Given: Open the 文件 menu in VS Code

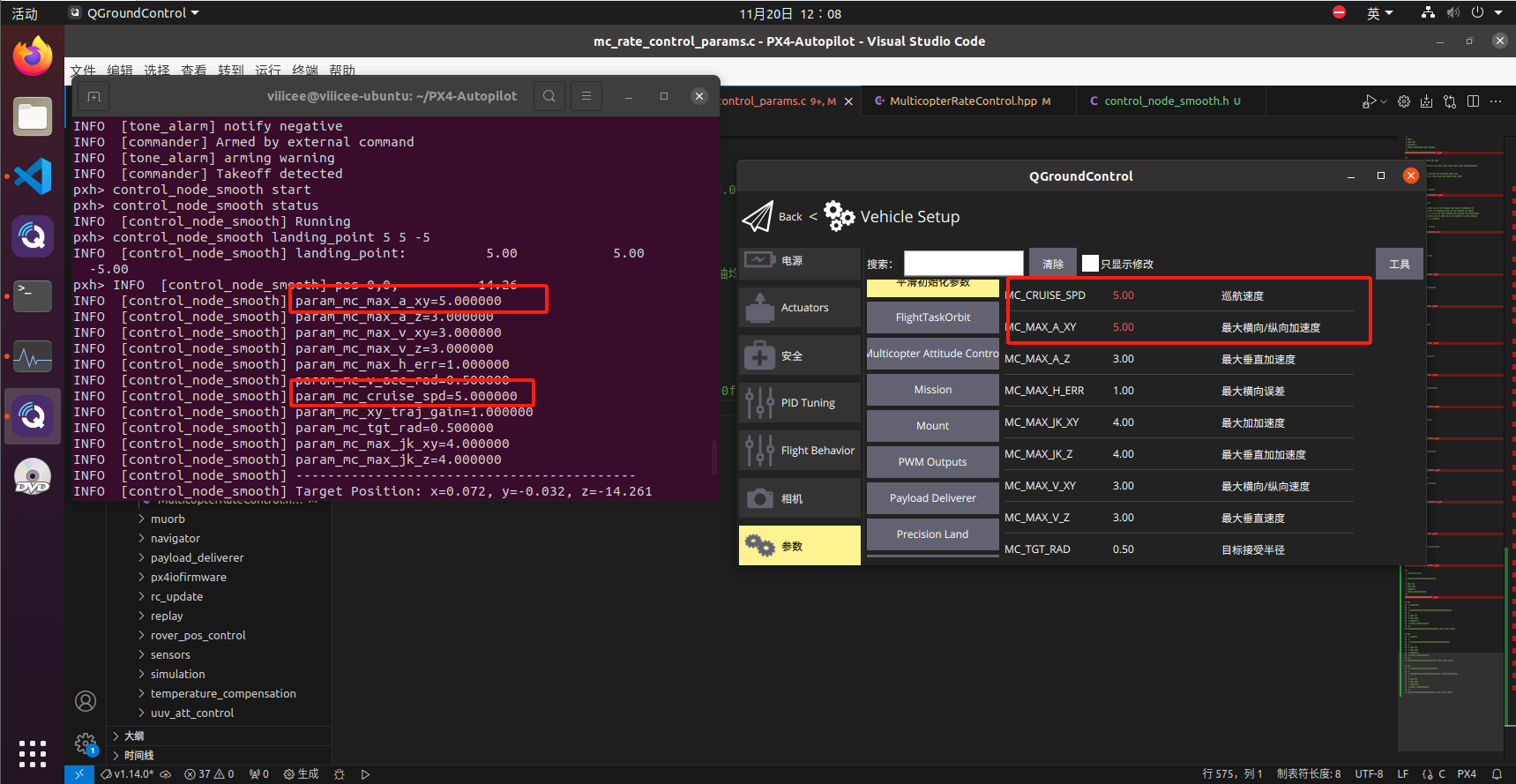Looking at the screenshot, I should (83, 71).
